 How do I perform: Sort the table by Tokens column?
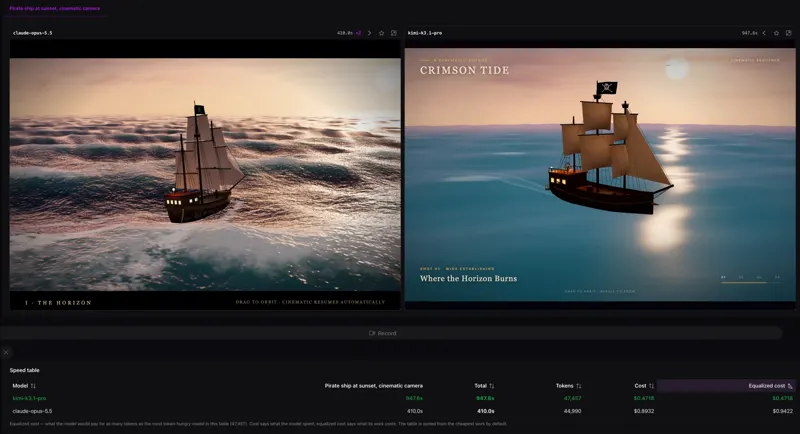568,386
